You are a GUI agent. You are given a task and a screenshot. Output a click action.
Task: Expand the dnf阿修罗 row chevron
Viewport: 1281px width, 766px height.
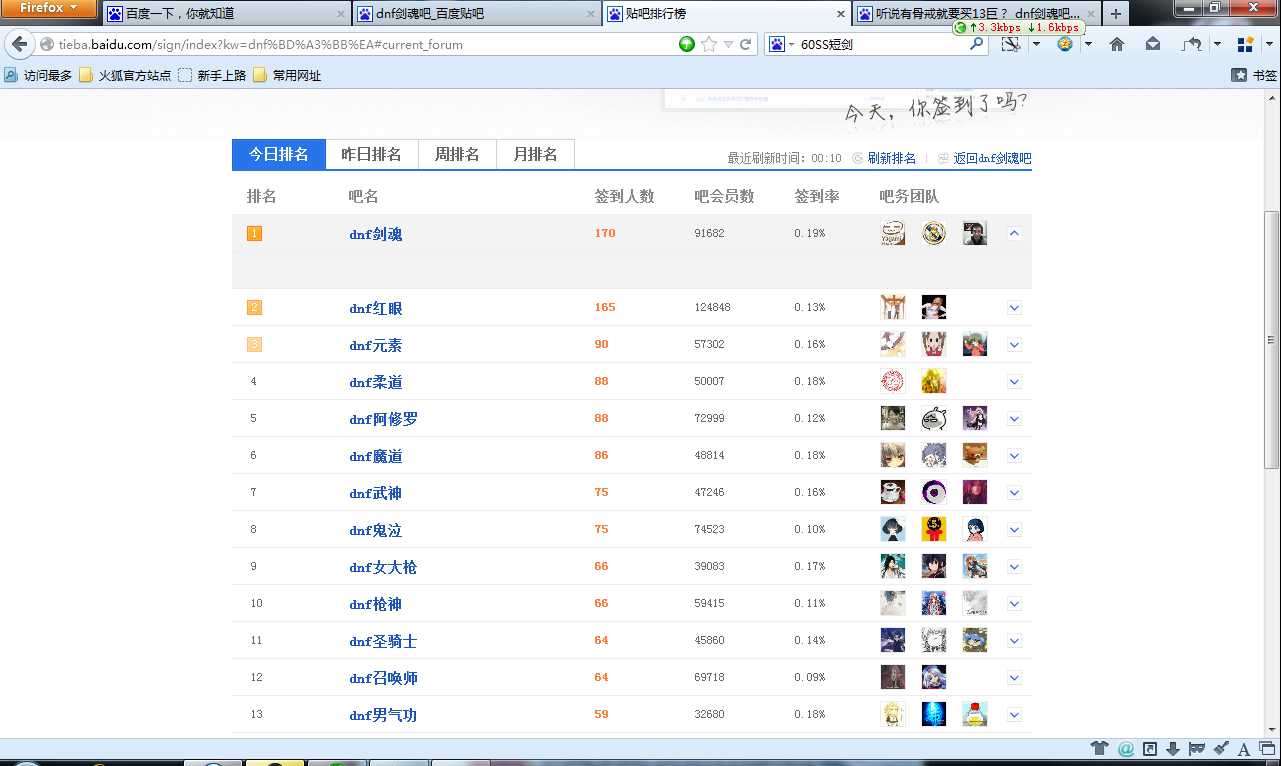tap(1014, 419)
